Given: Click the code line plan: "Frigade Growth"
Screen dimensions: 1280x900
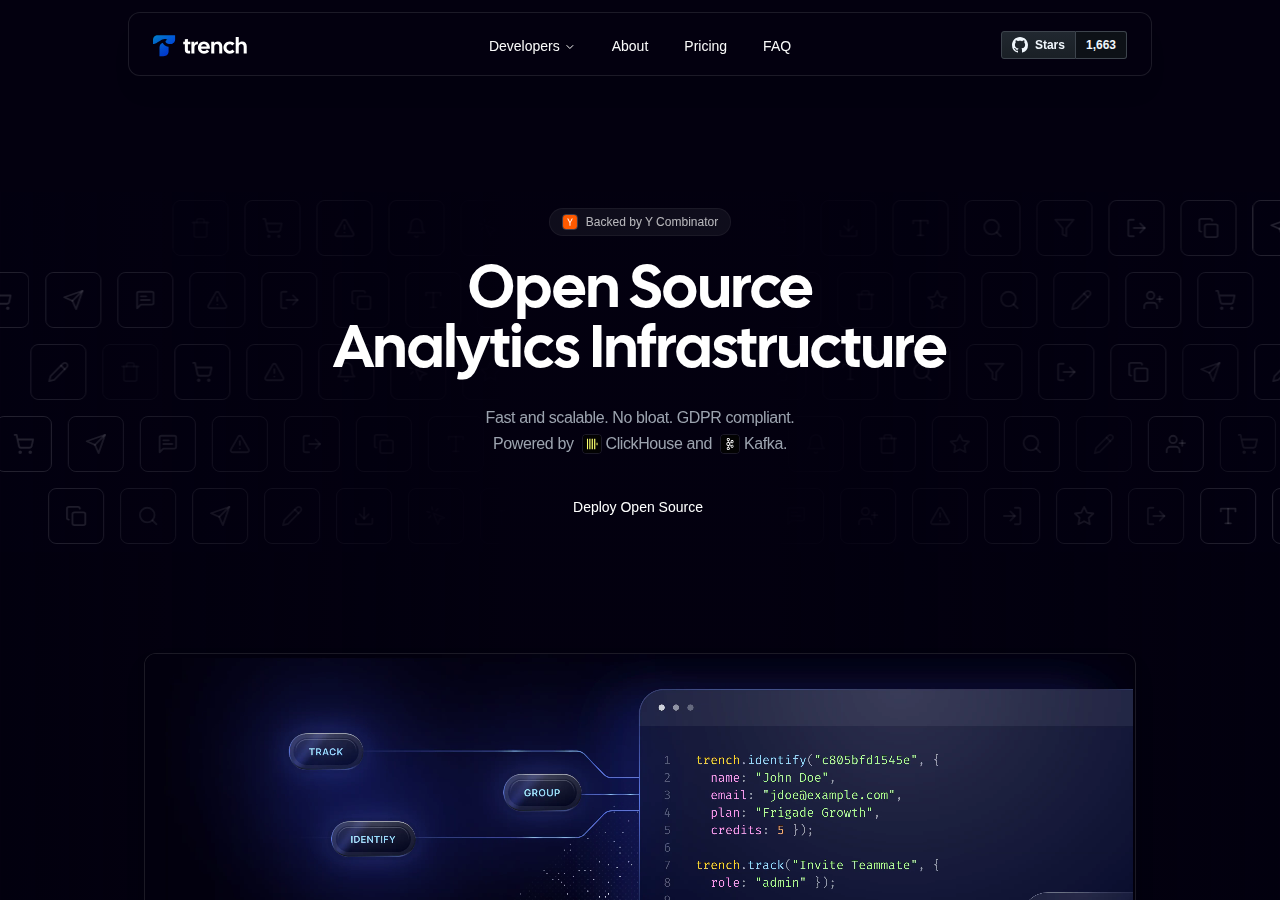Looking at the screenshot, I should 796,813.
